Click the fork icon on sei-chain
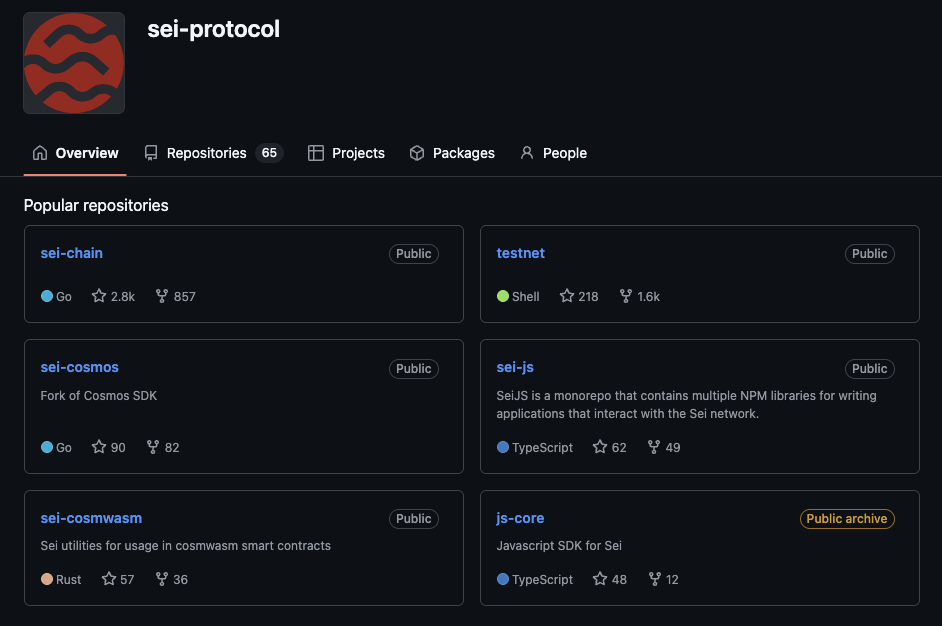The height and width of the screenshot is (626, 942). coord(162,296)
